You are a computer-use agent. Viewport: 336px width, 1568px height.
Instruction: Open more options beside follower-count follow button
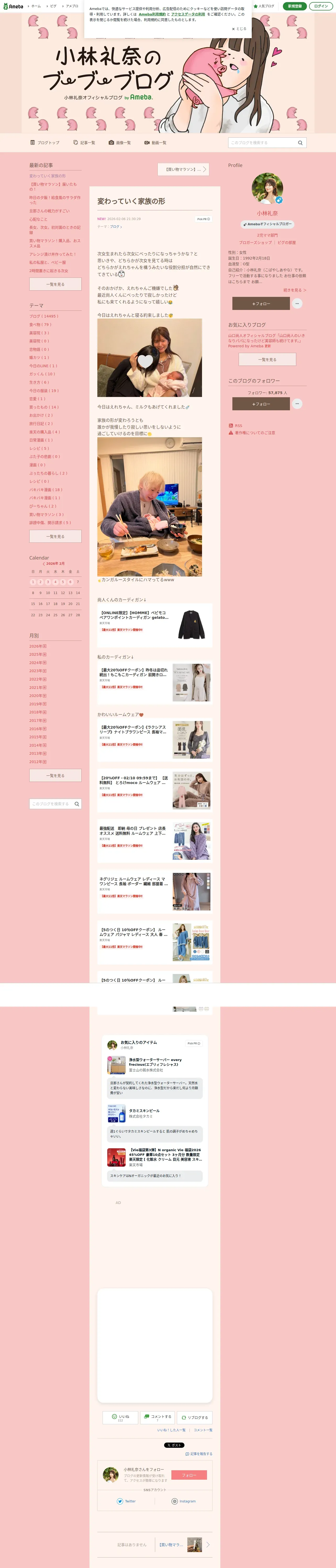[x=297, y=403]
